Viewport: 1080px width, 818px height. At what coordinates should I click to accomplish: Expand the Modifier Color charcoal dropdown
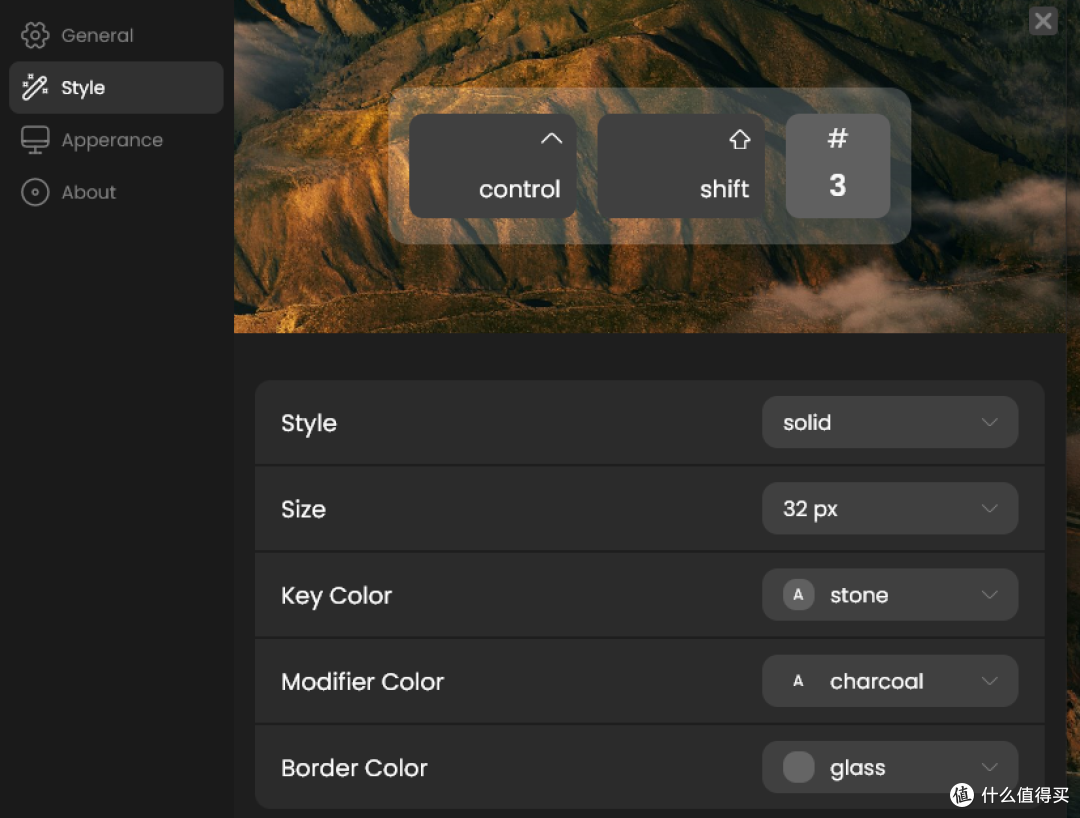tap(890, 681)
